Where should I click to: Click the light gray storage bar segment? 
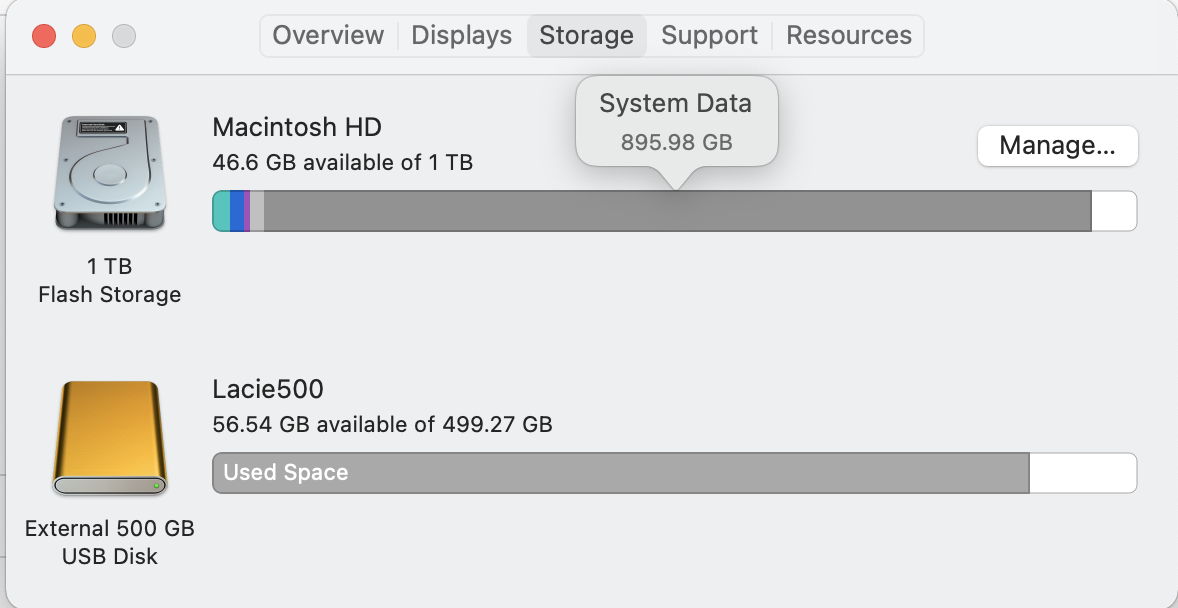tap(257, 212)
